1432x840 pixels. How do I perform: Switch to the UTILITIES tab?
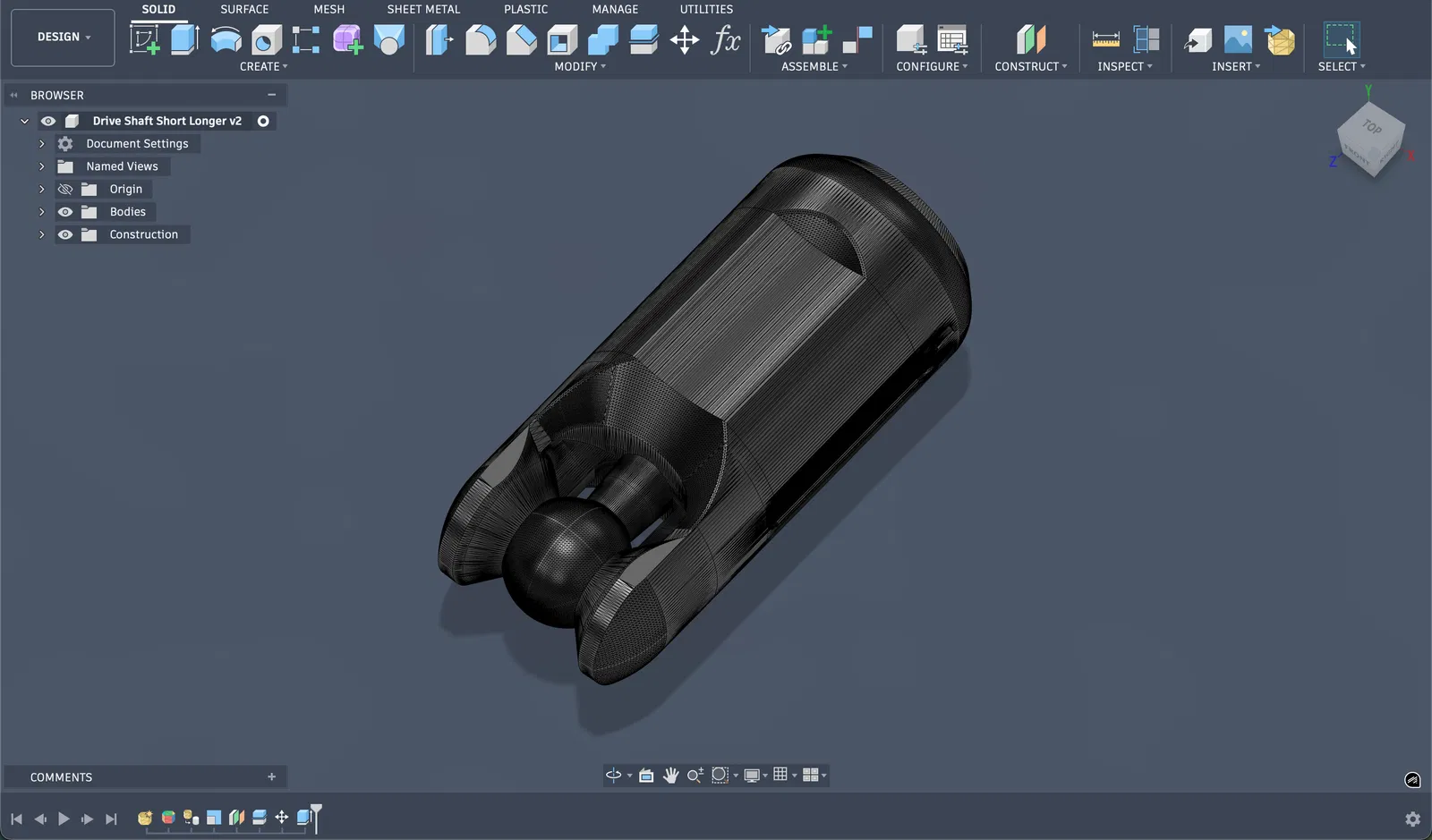(x=706, y=9)
